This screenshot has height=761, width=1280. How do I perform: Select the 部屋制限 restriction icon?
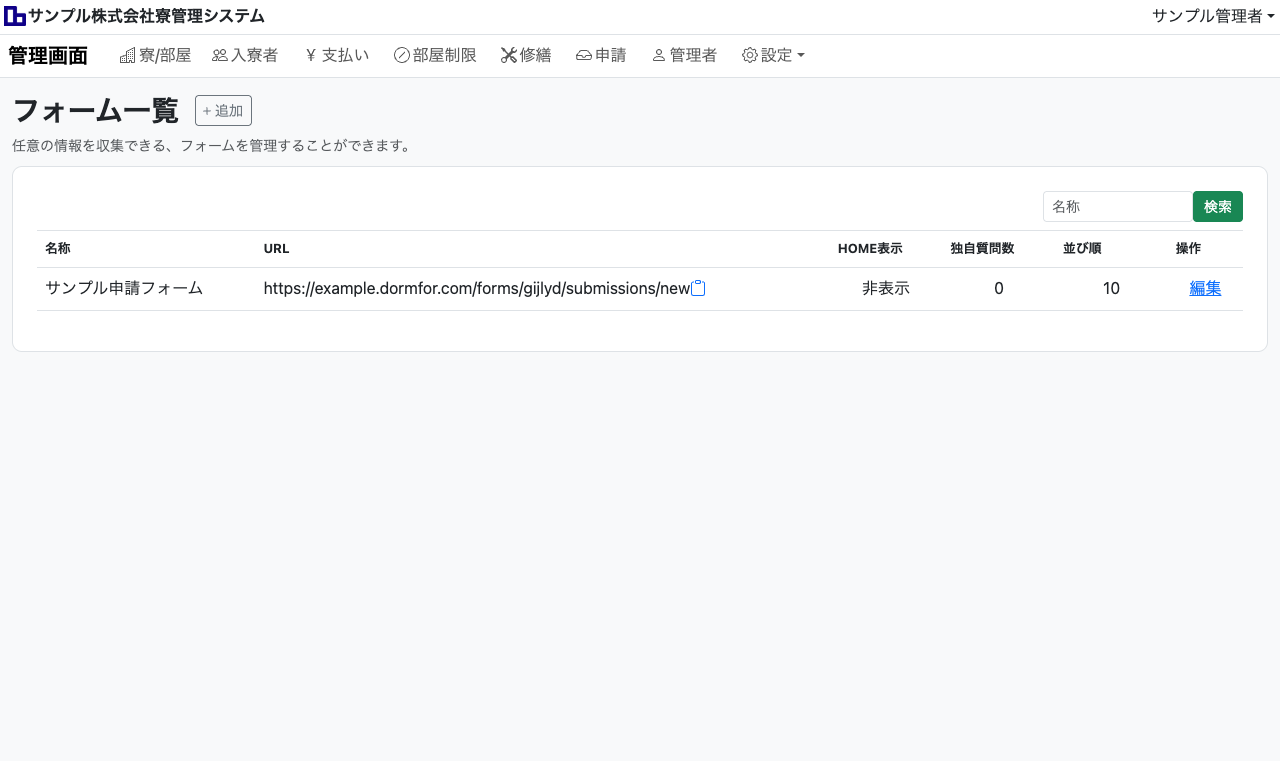pos(402,56)
